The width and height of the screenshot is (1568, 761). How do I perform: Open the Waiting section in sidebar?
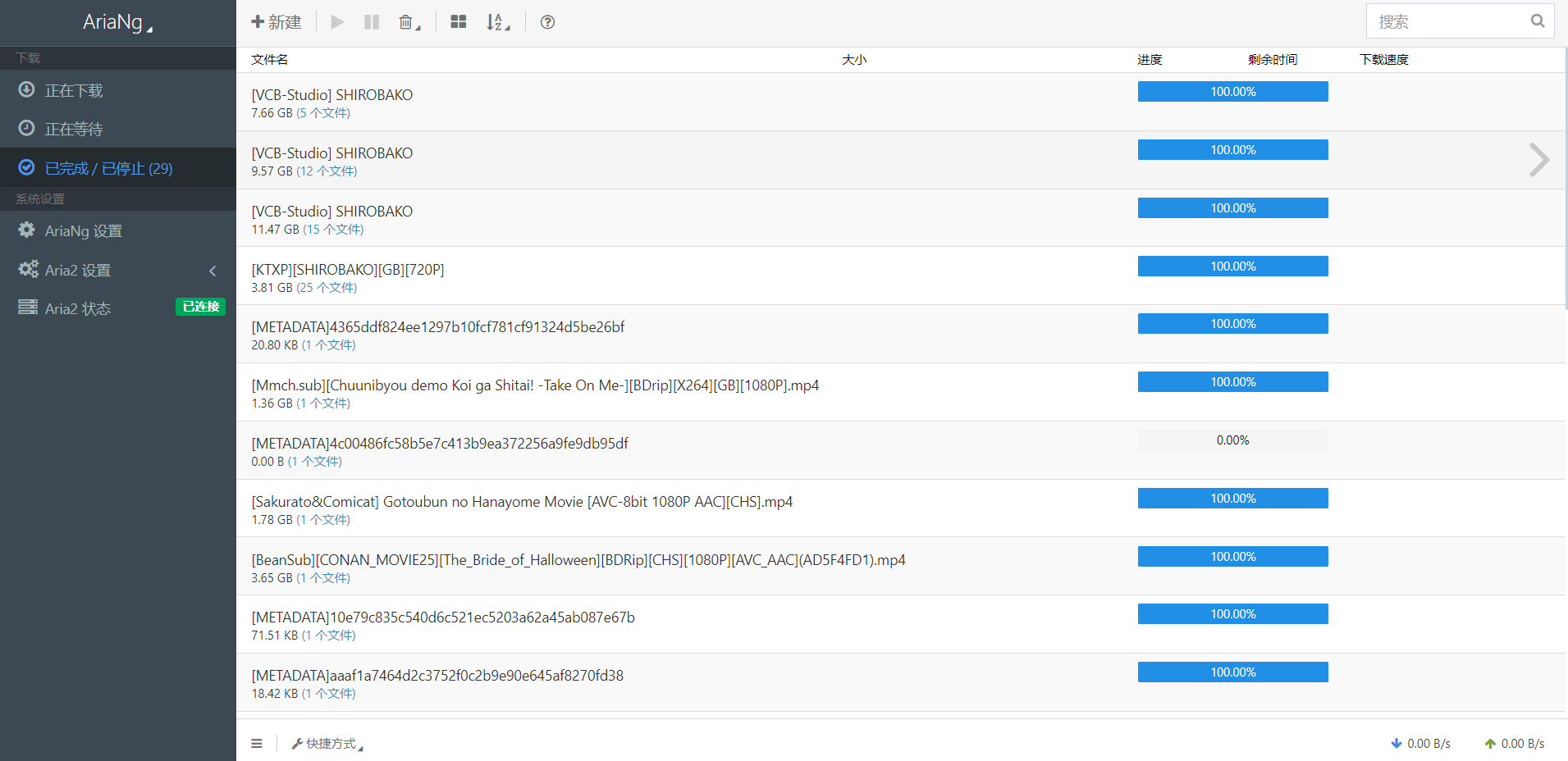pyautogui.click(x=74, y=129)
